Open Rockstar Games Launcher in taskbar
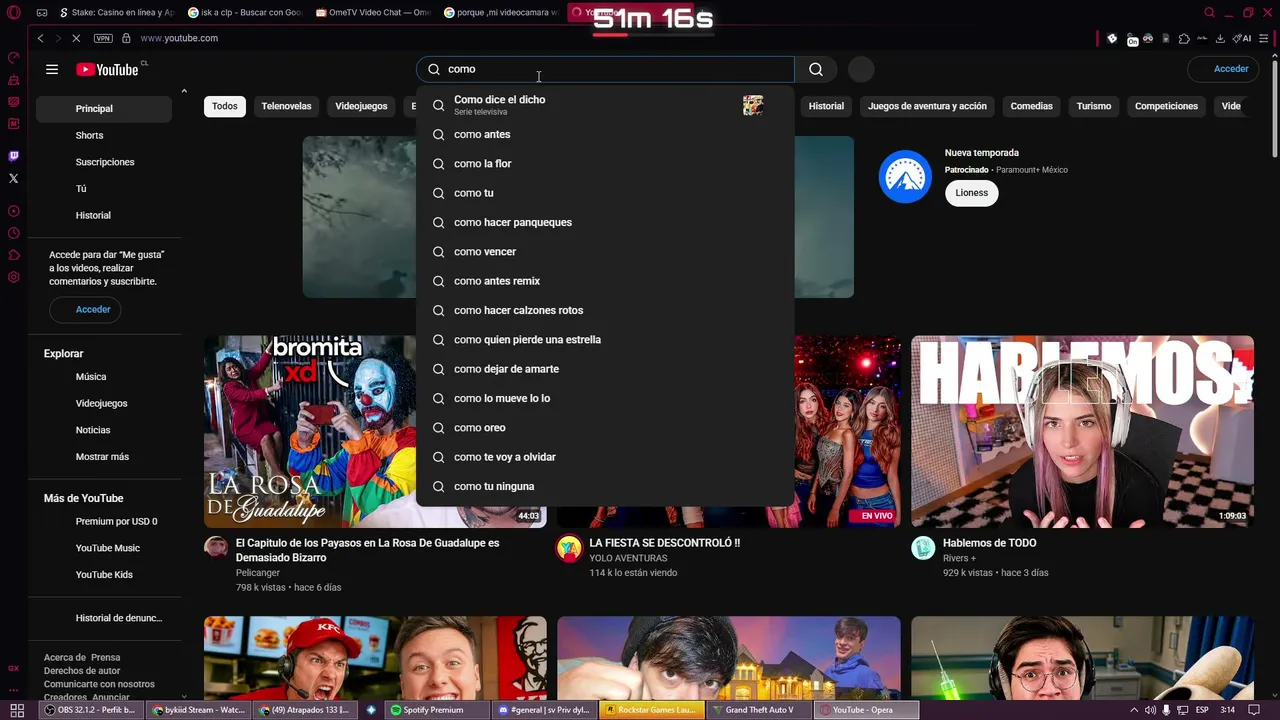Viewport: 1280px width, 720px height. pos(651,710)
